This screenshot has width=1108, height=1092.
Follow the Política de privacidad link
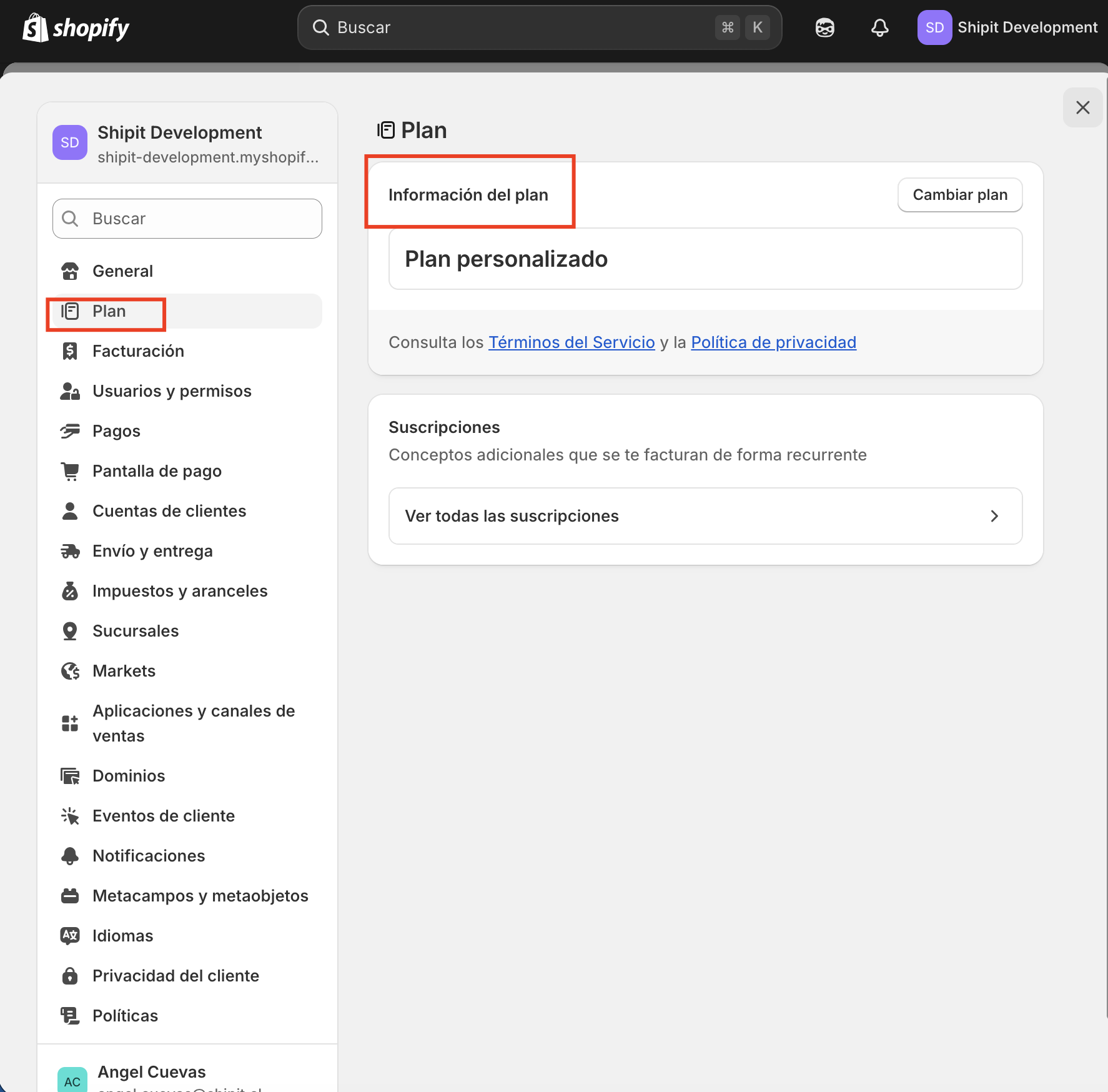pos(773,342)
